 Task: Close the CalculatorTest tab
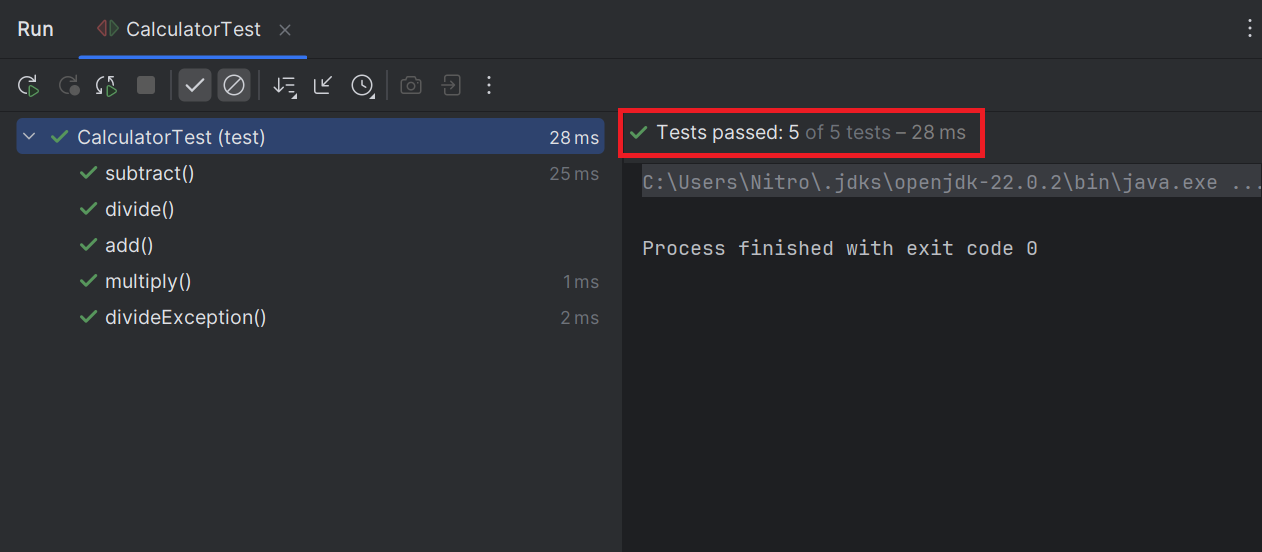tap(285, 30)
